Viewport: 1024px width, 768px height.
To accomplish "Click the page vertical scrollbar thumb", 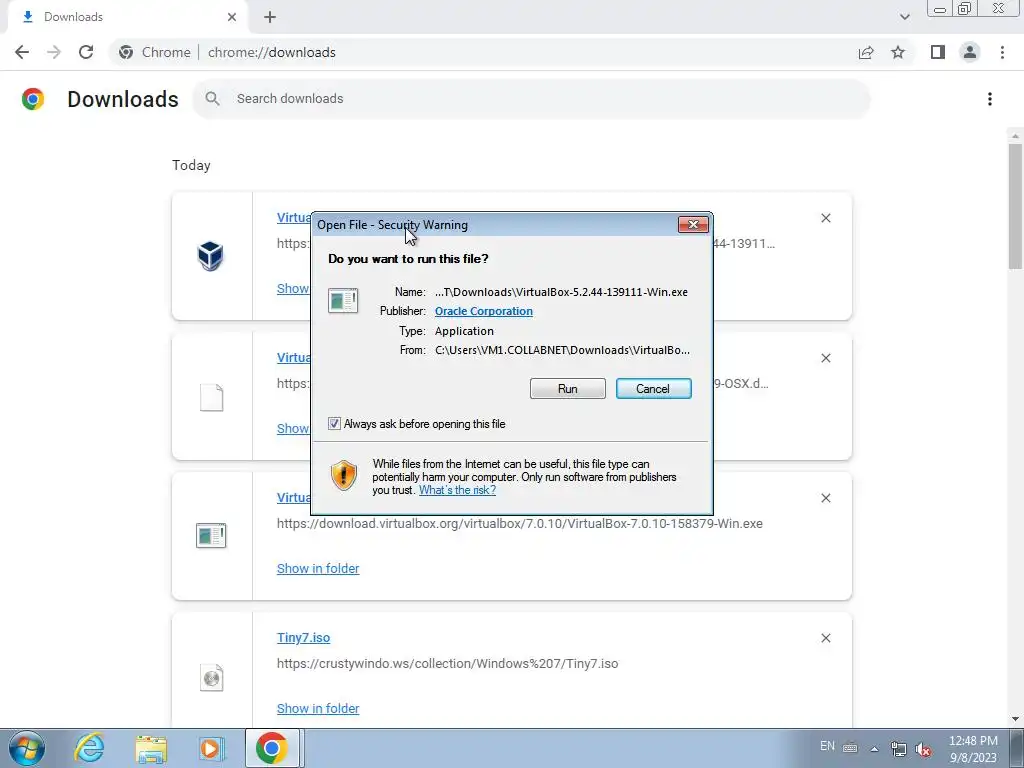I will (x=1015, y=206).
